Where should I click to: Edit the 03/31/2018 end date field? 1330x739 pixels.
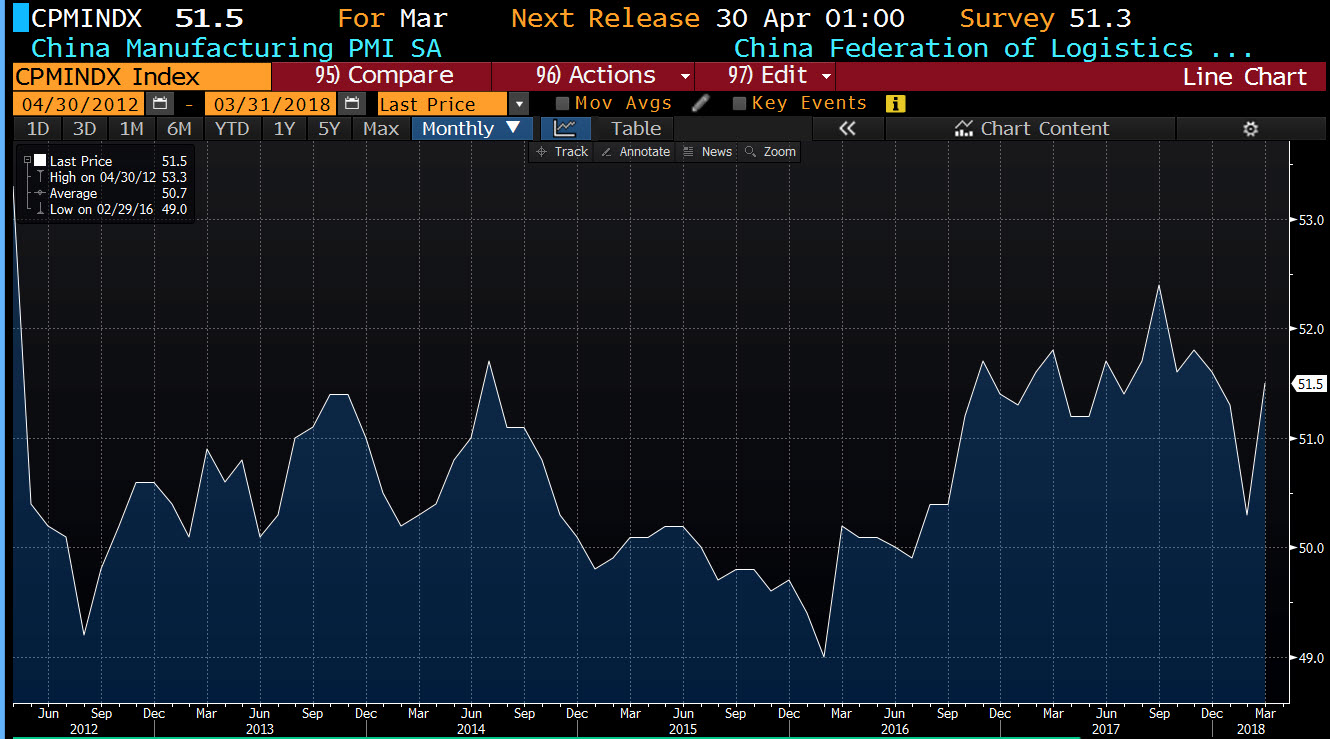(x=271, y=103)
